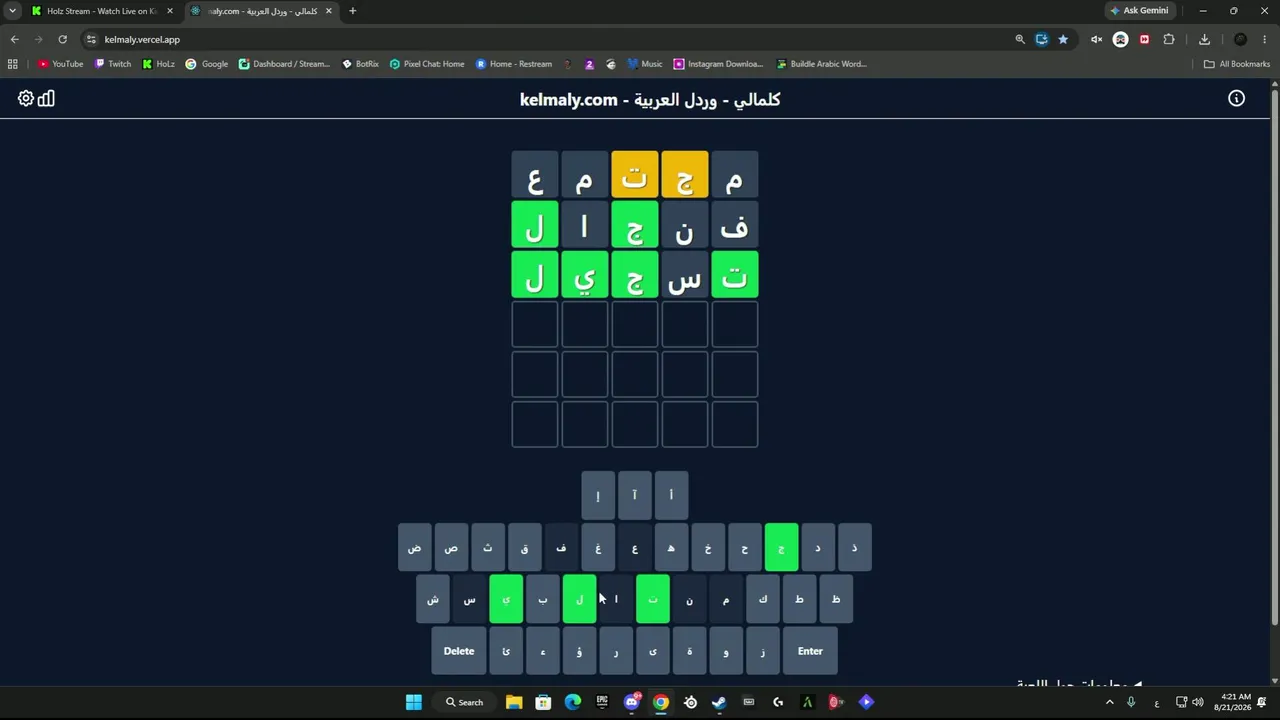Select the kelmaly.com browser tab
The width and height of the screenshot is (1280, 720).
(262, 11)
